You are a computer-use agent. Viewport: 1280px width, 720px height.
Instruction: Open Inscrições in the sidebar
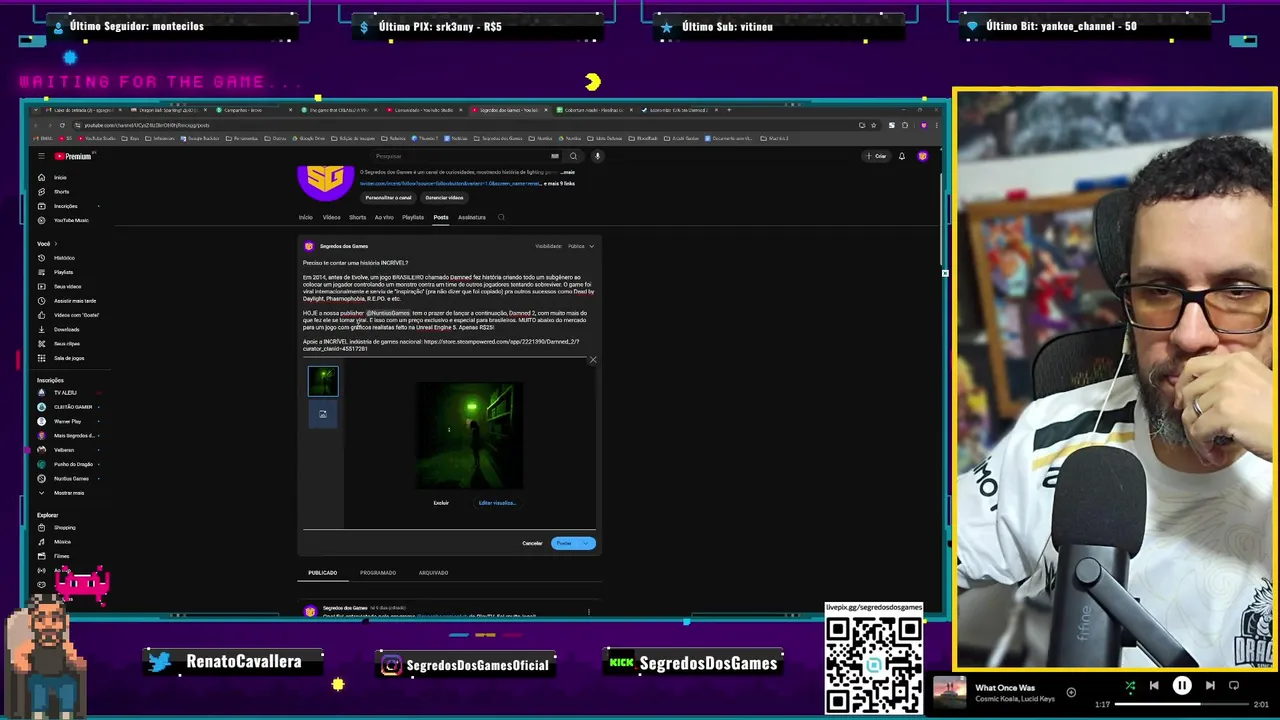click(65, 206)
